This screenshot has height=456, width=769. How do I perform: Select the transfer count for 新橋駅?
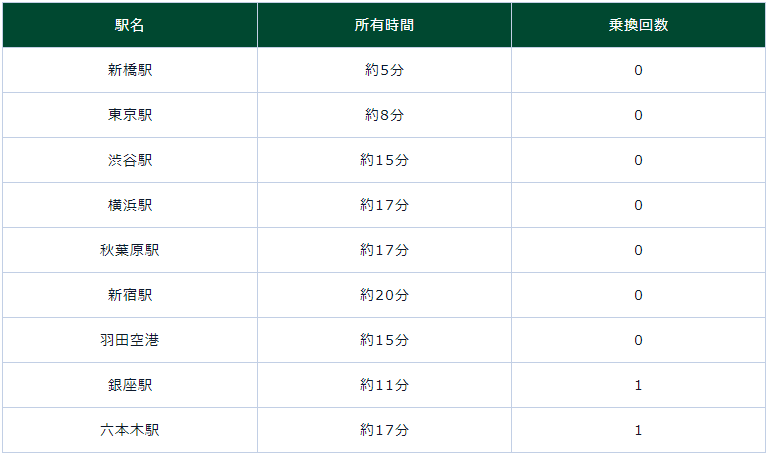638,70
